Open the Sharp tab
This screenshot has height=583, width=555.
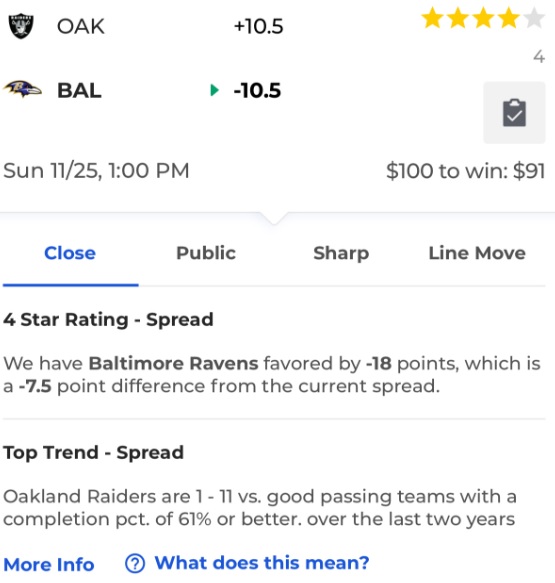pyautogui.click(x=341, y=253)
